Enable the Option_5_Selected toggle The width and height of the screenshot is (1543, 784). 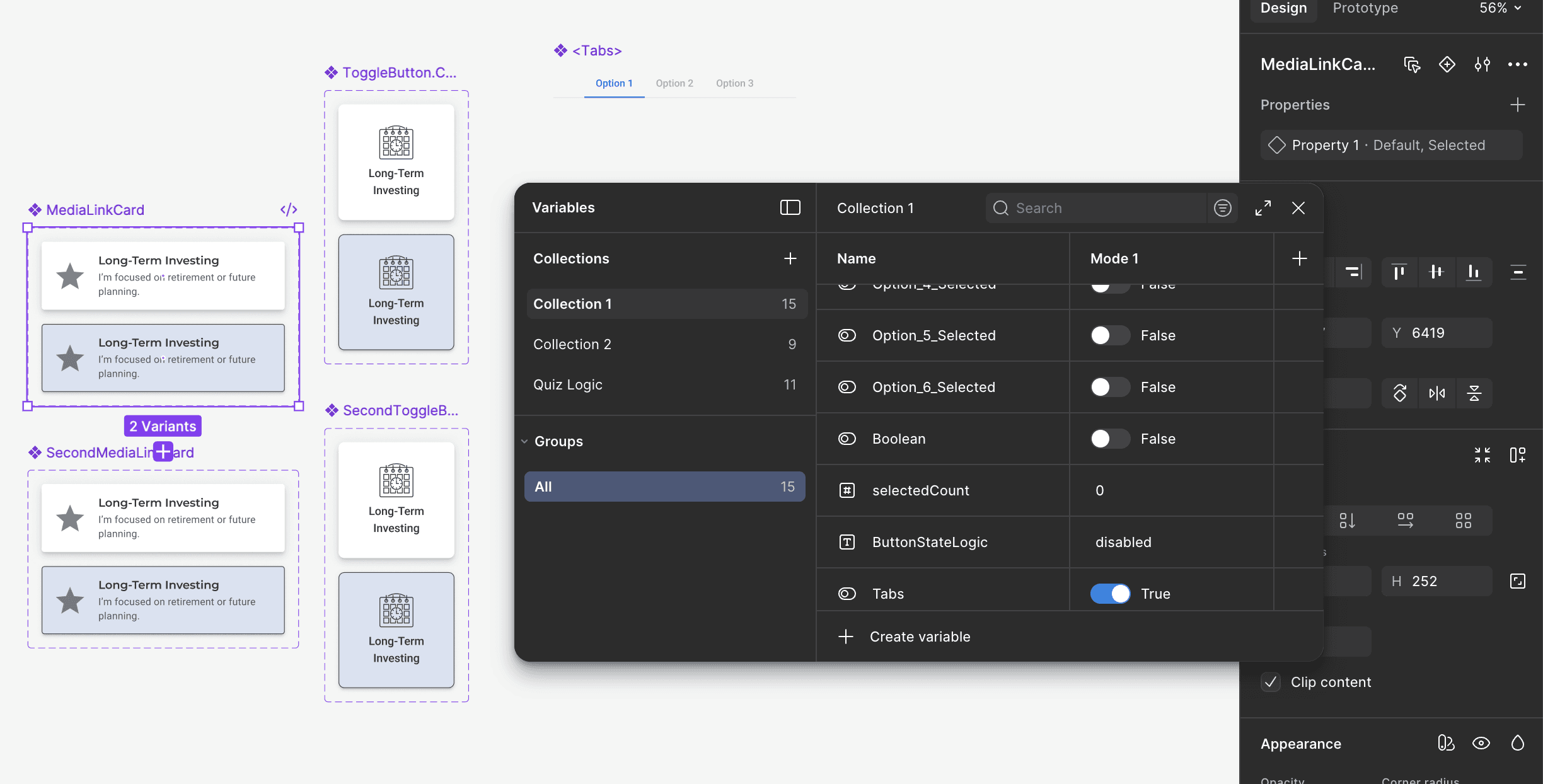pos(1110,335)
